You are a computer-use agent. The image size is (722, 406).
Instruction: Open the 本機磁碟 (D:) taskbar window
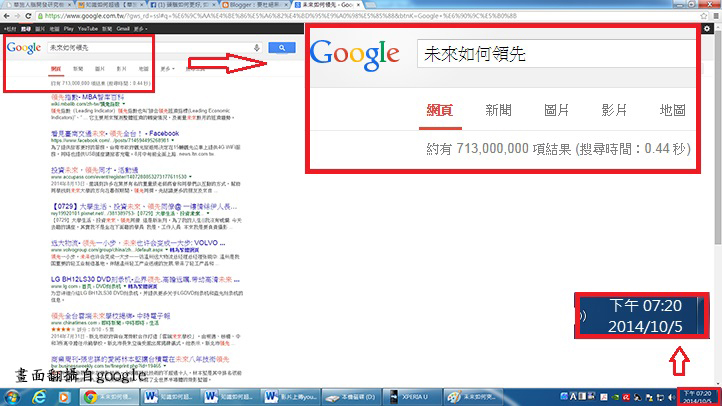click(x=351, y=396)
